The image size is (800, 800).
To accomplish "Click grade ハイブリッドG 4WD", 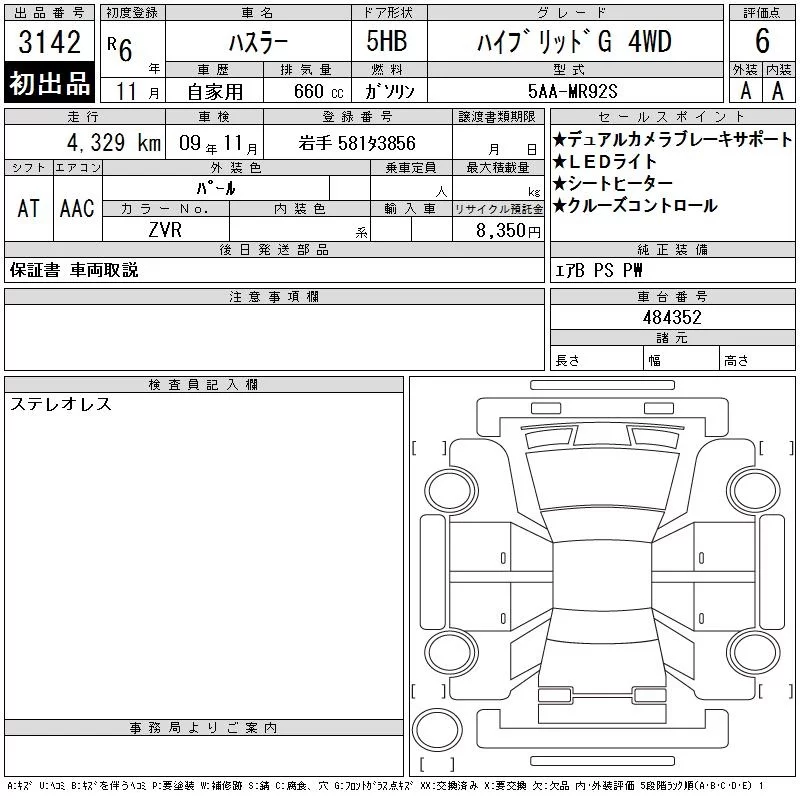I will (x=574, y=41).
